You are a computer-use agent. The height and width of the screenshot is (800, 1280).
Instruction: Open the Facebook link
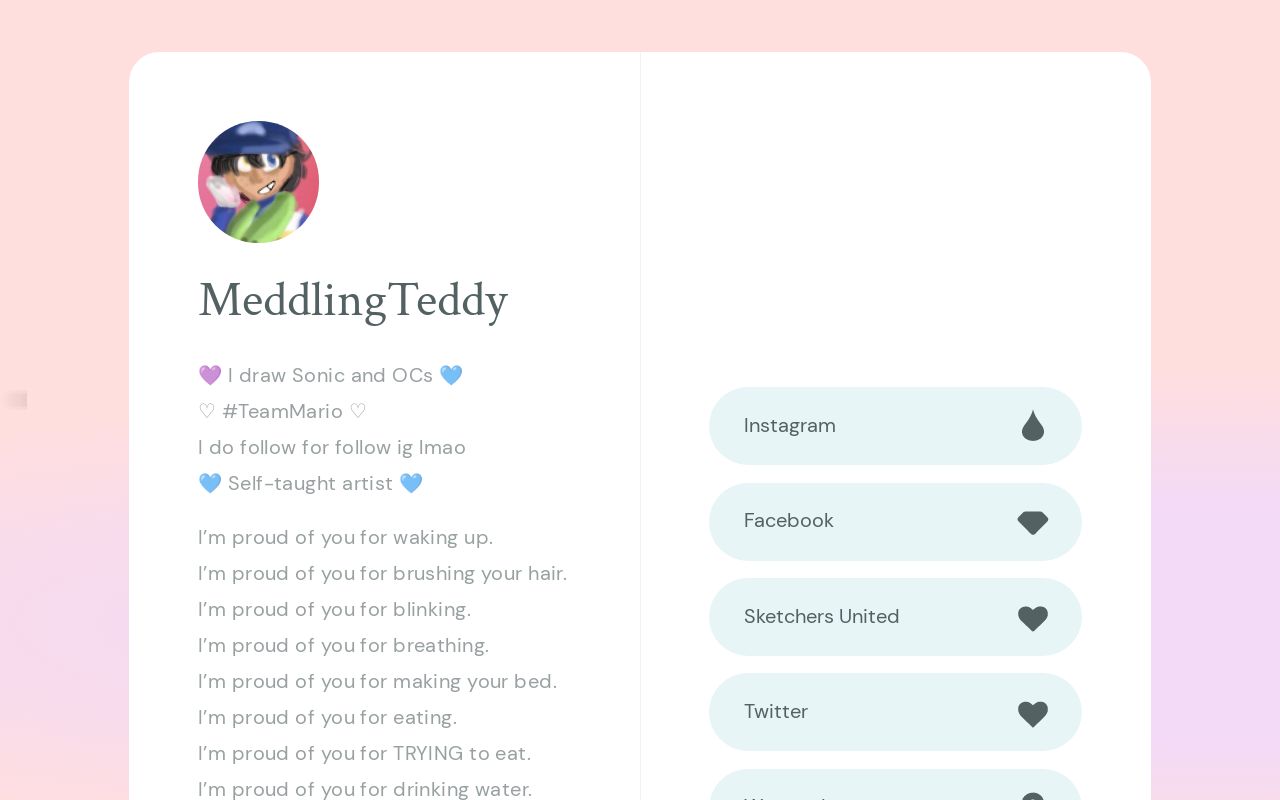click(895, 521)
